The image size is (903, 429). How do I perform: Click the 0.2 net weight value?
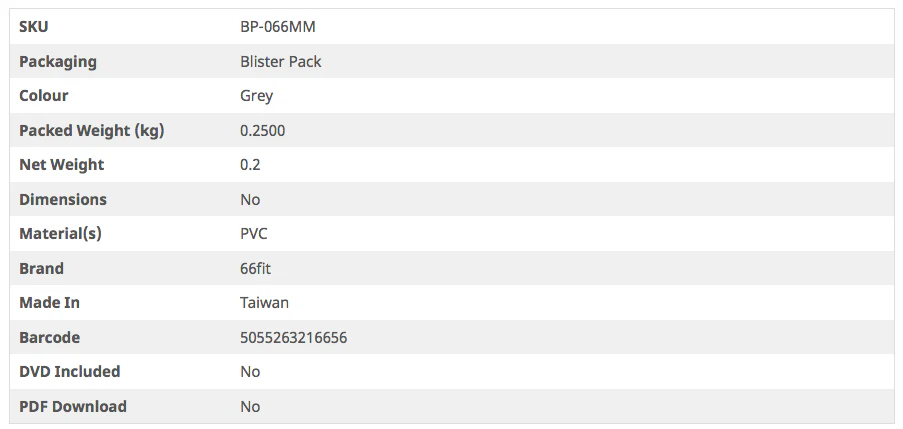pyautogui.click(x=251, y=165)
